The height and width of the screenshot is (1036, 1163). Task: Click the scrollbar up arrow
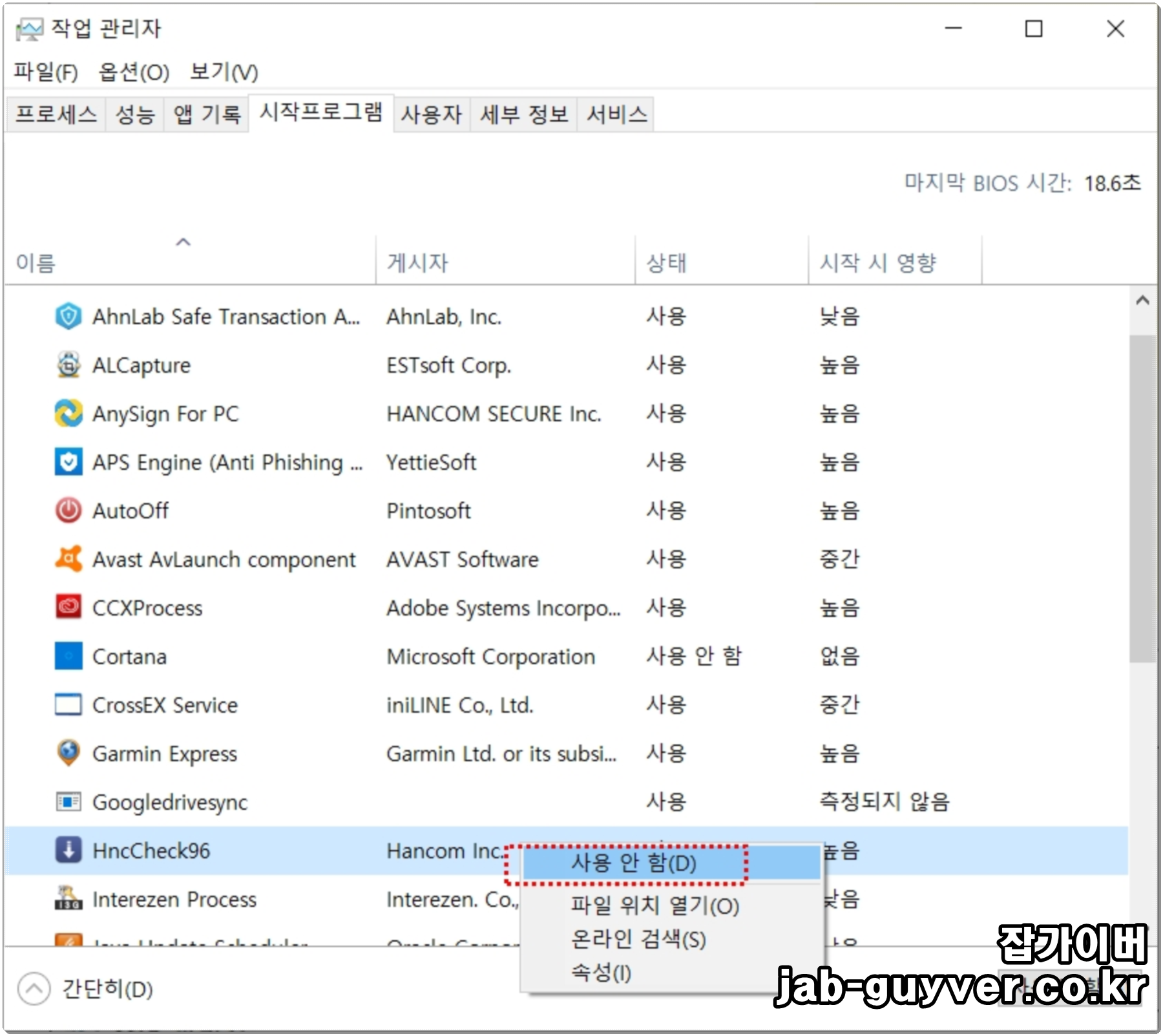coord(1142,301)
